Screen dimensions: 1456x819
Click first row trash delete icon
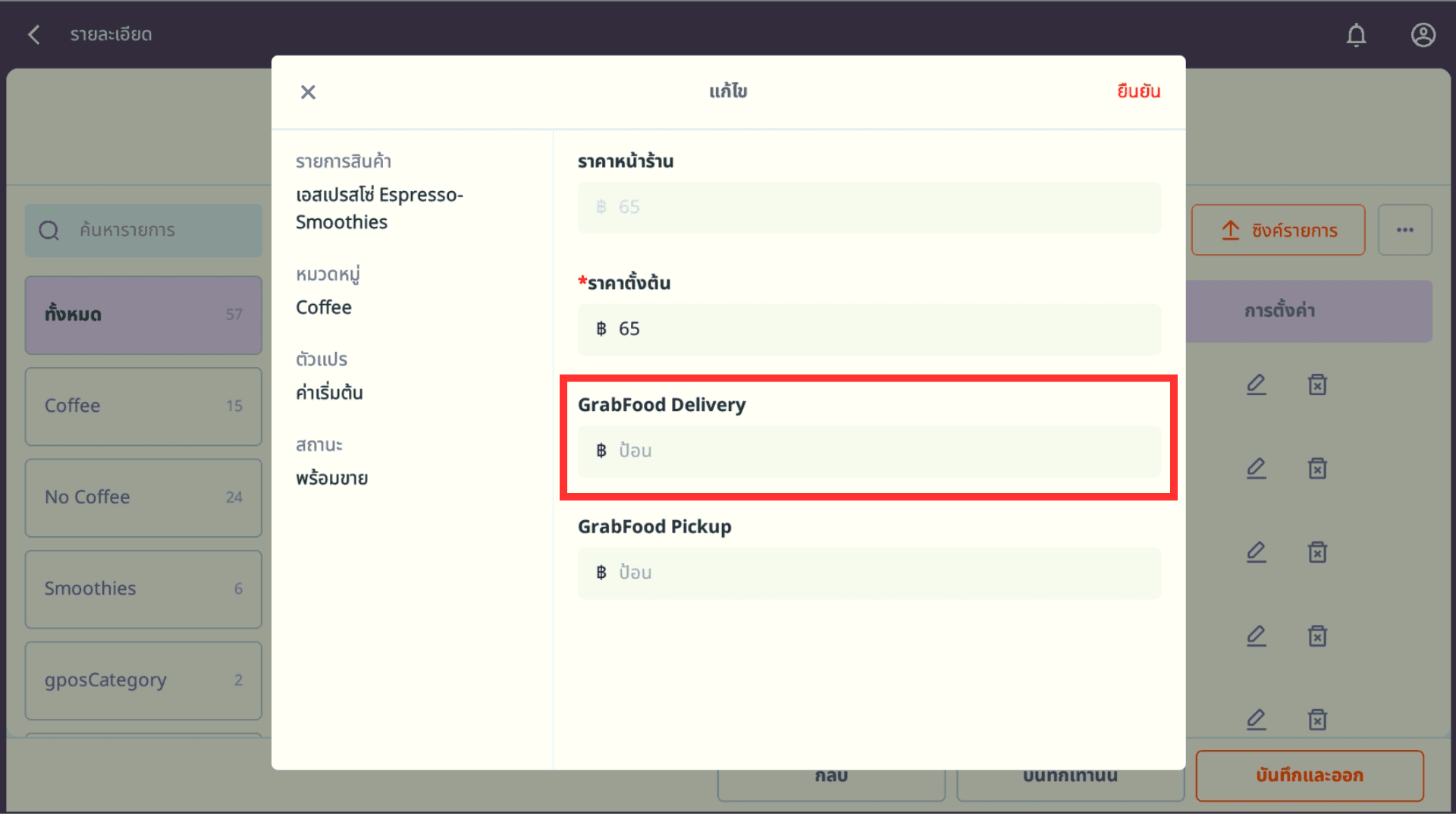pos(1317,384)
